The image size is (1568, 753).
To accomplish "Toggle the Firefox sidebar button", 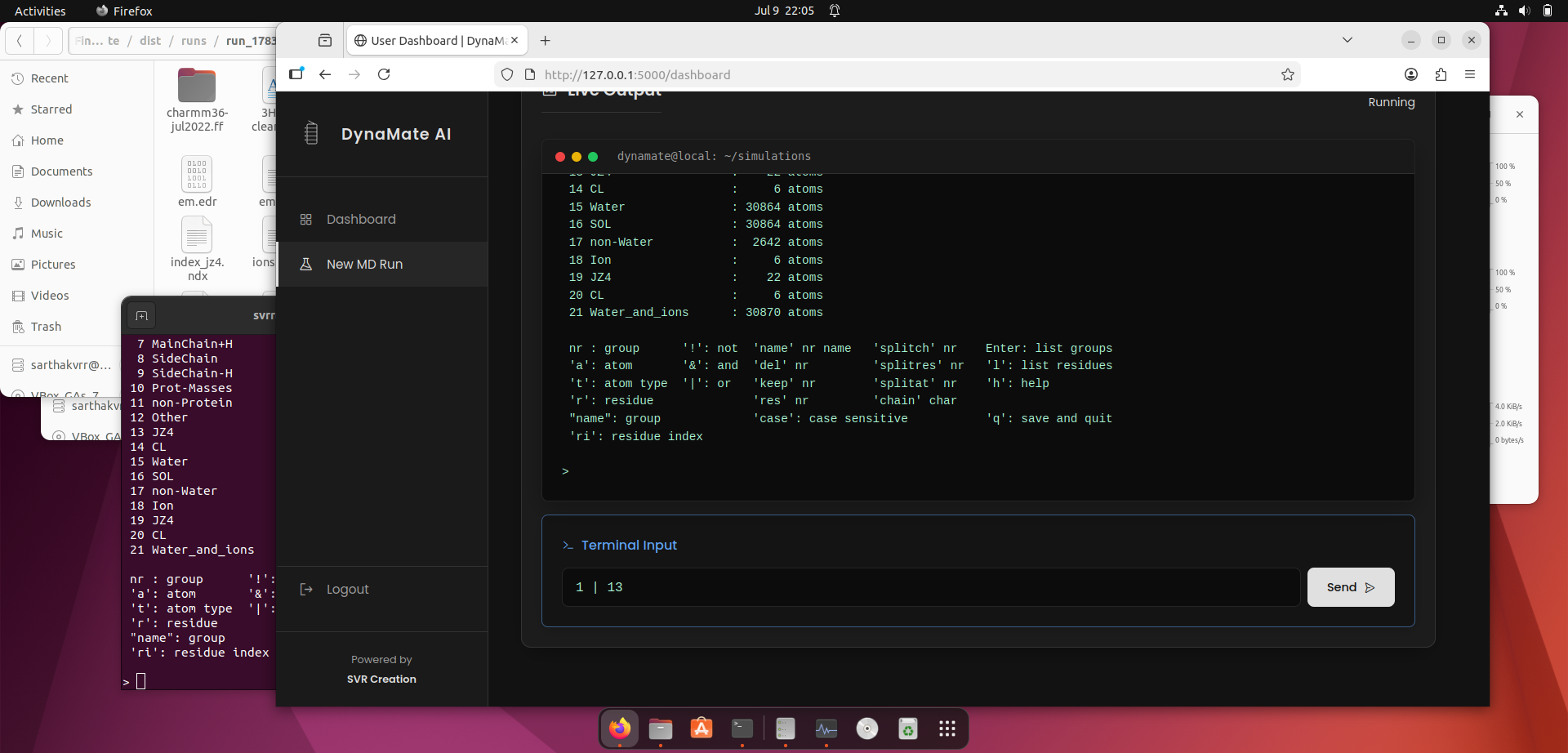I will 296,74.
